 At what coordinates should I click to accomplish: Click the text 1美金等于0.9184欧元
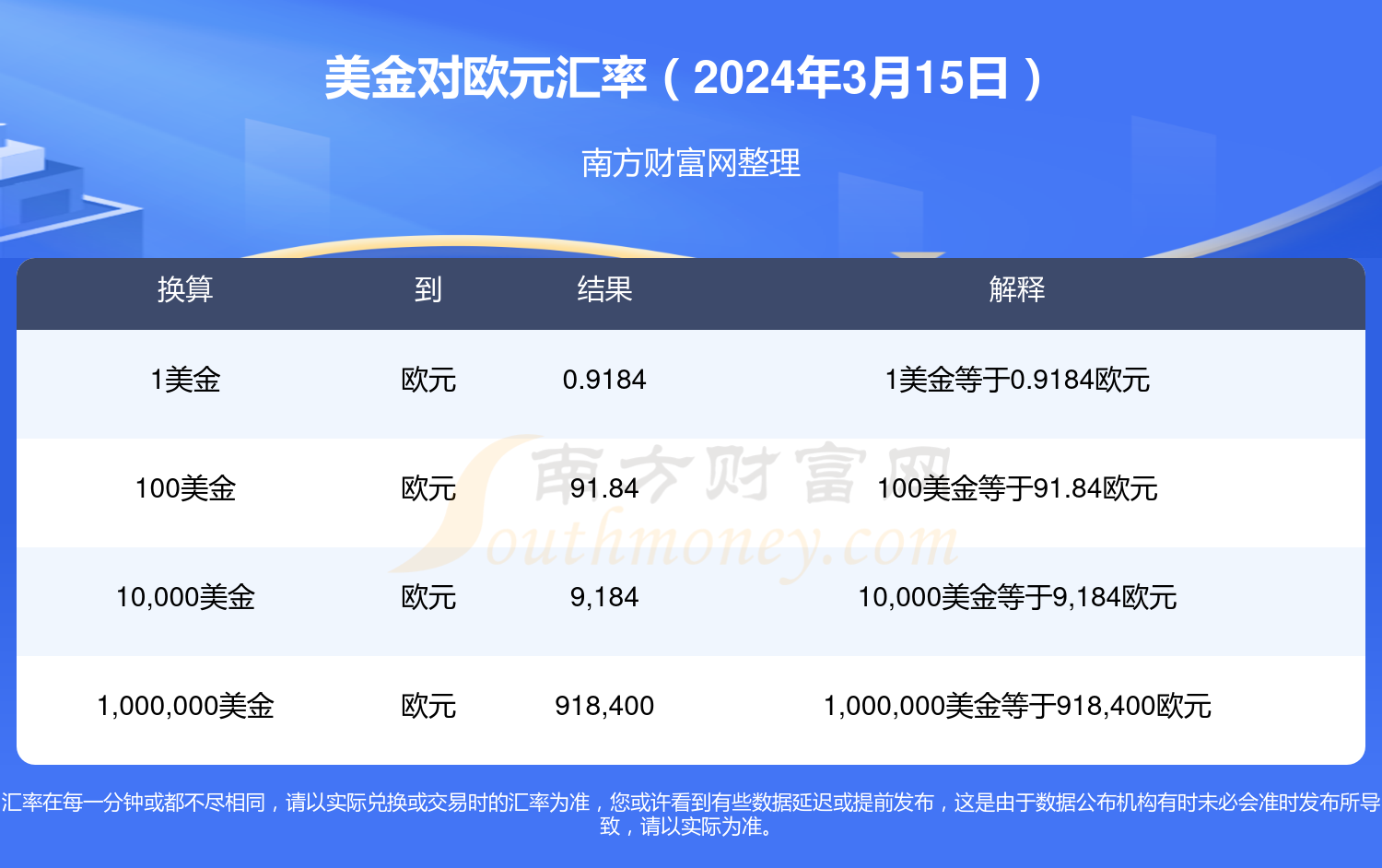1017,380
